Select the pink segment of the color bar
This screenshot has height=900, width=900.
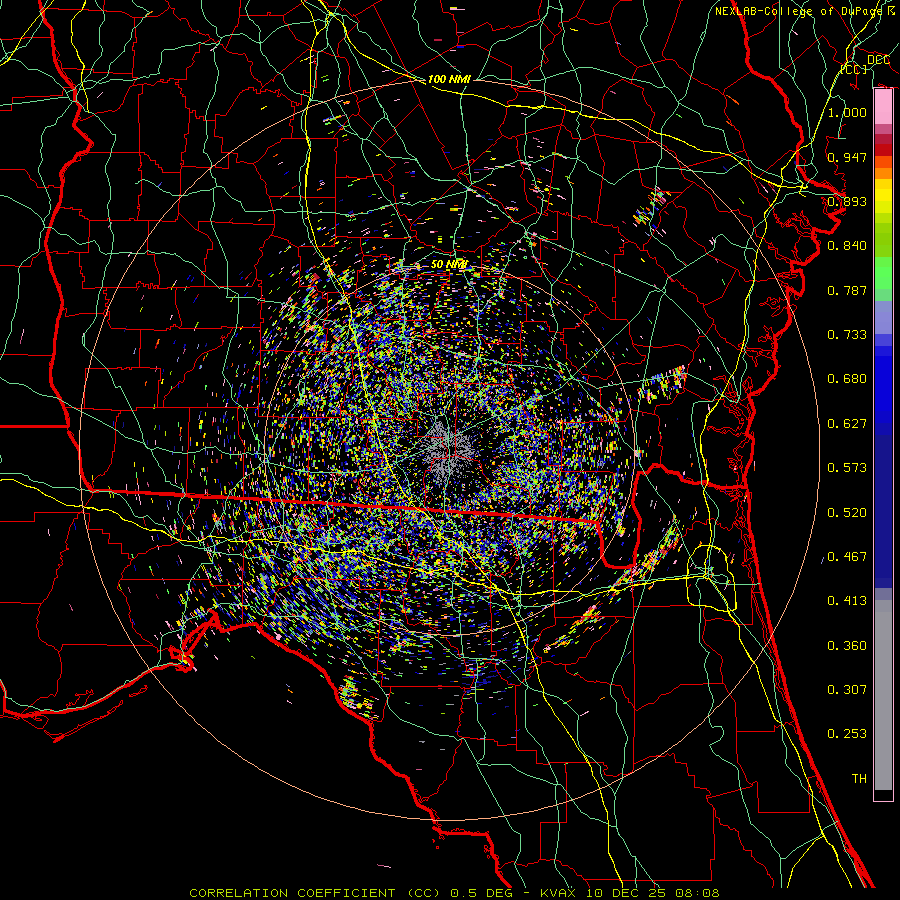pos(883,107)
